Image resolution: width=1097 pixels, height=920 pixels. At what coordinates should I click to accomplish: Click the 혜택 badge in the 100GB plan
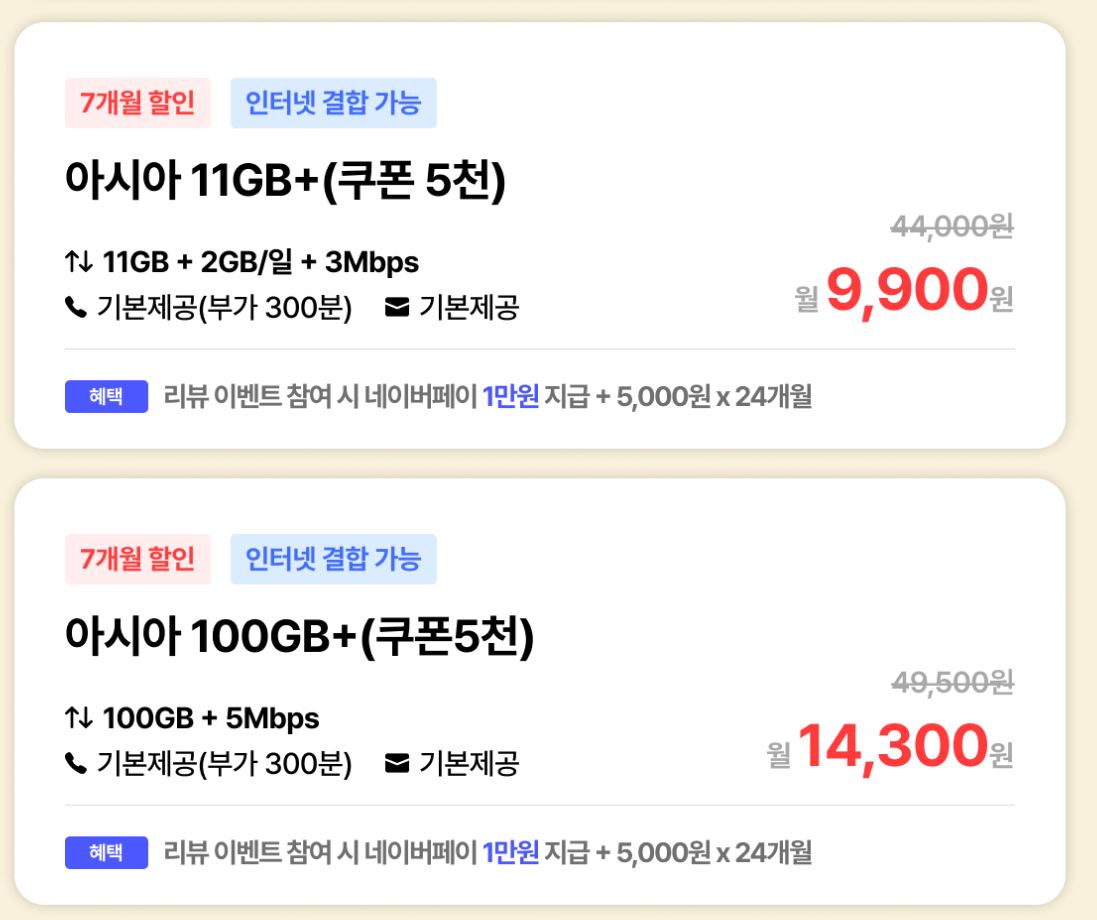[106, 853]
